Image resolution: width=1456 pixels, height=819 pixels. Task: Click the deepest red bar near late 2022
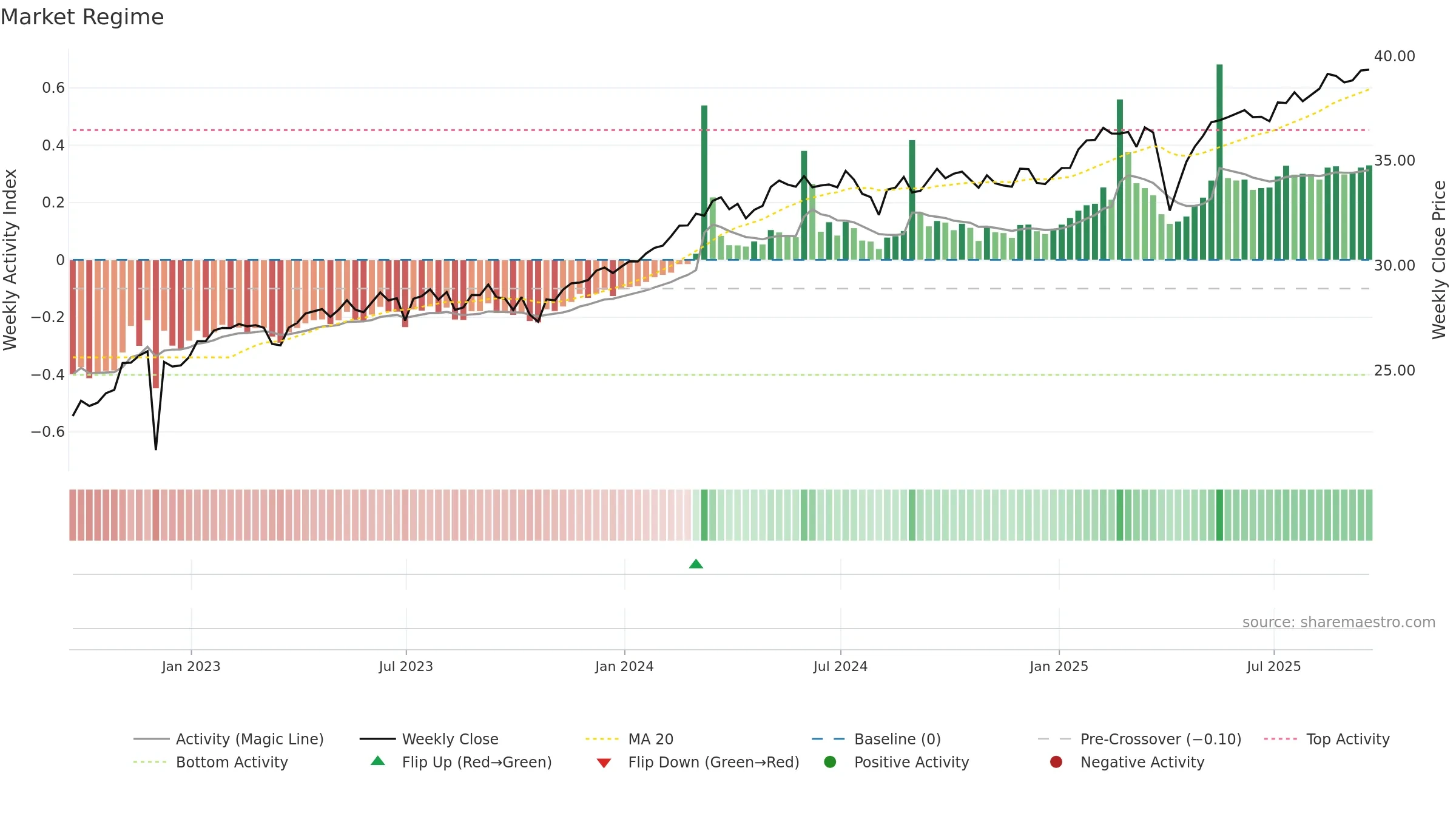(x=156, y=324)
